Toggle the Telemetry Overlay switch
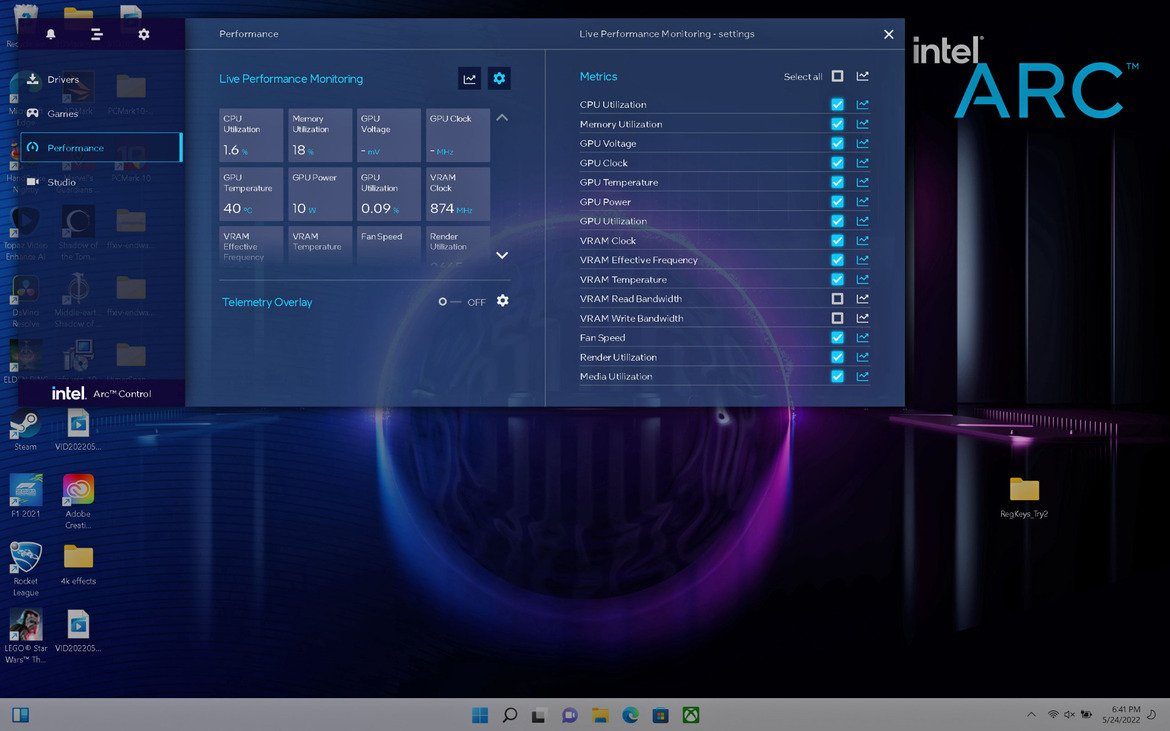 (450, 302)
